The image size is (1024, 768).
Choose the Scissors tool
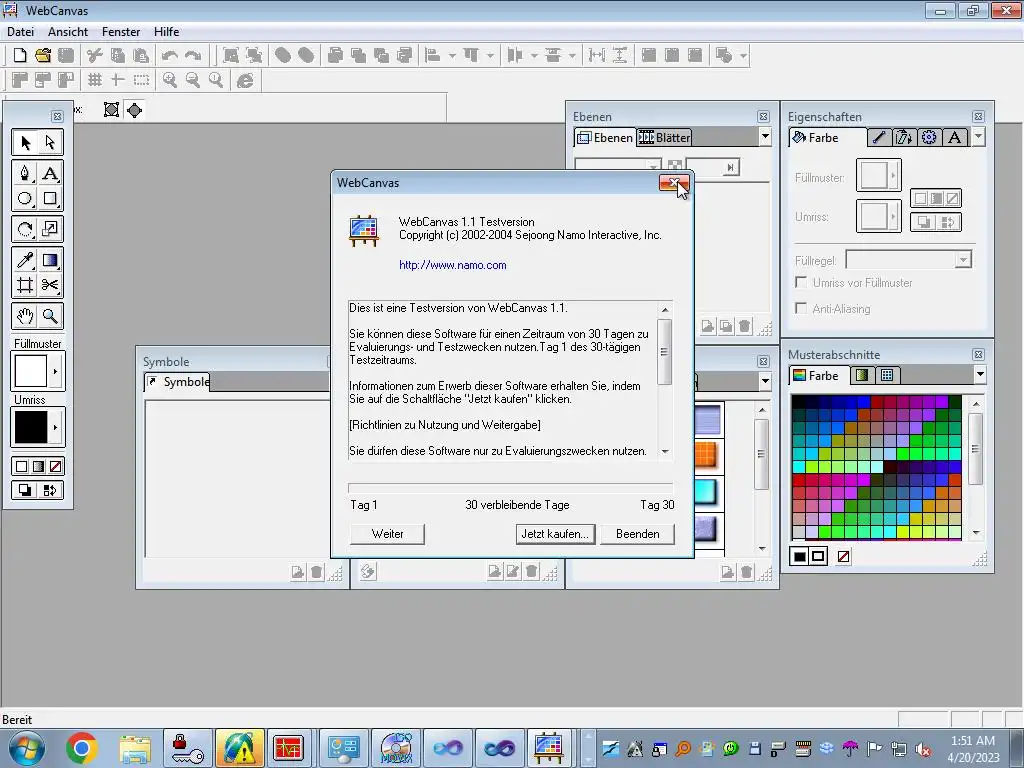coord(50,285)
